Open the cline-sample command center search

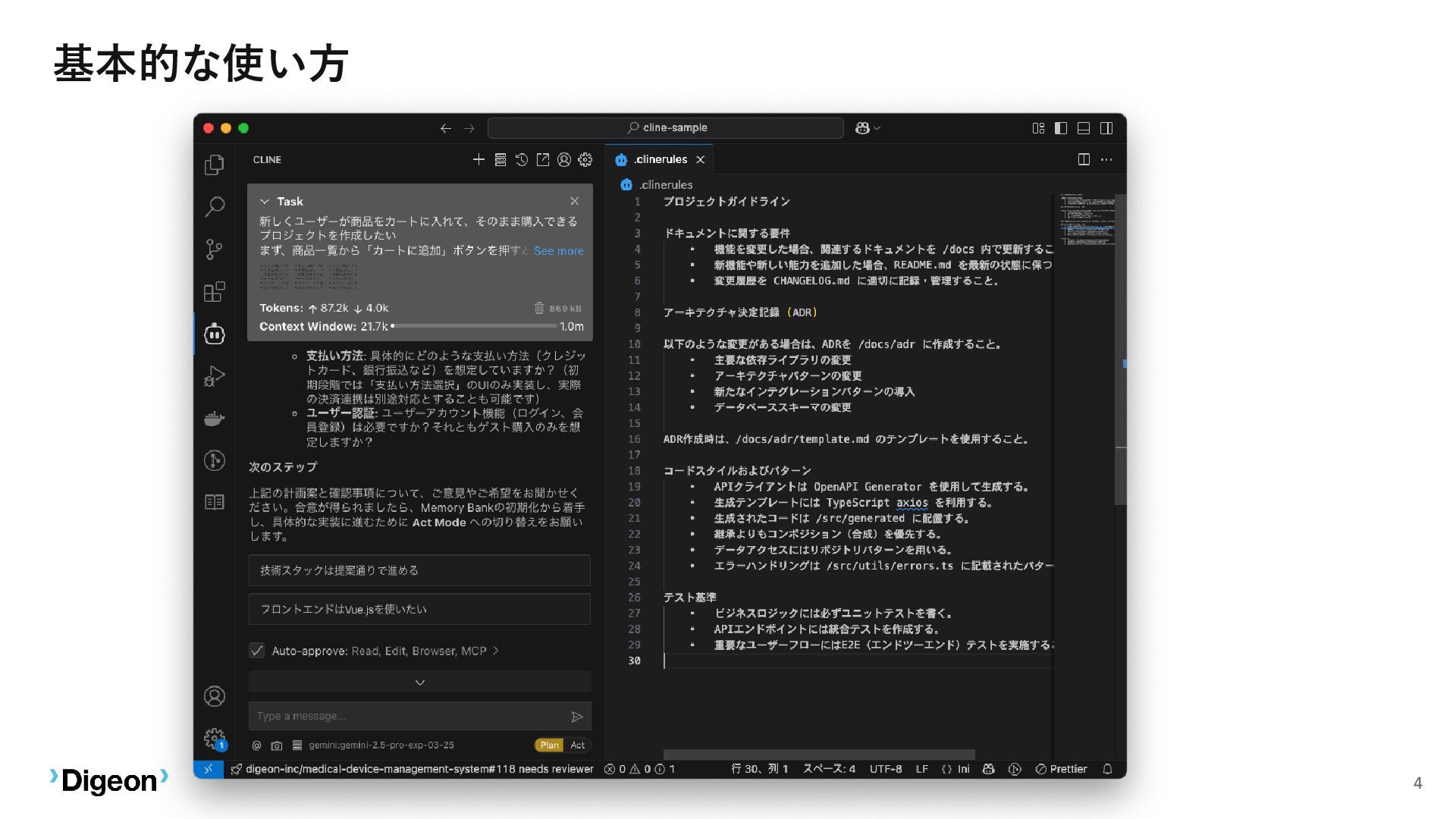point(666,128)
